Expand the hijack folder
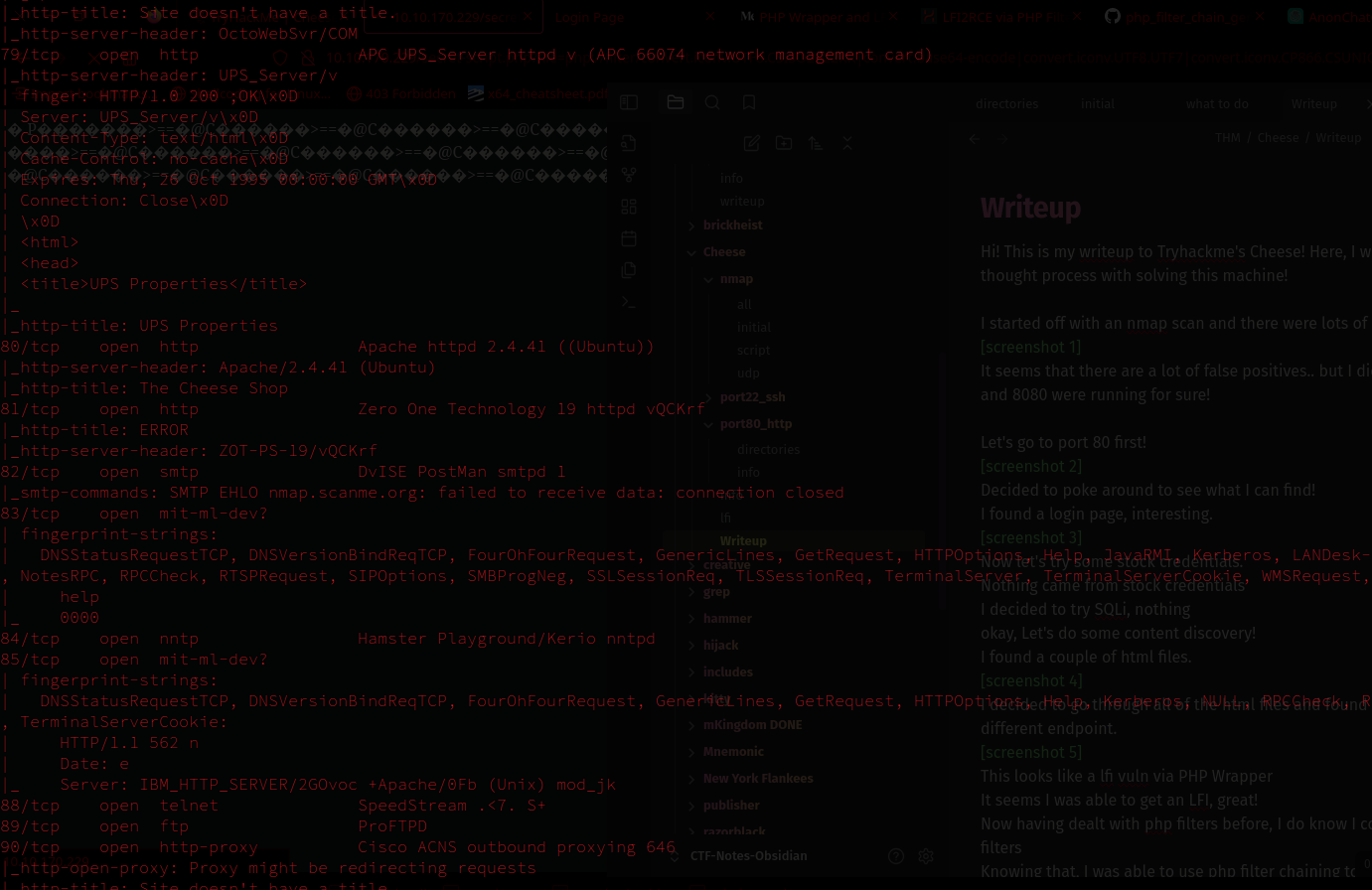Screen dimensions: 1372x890 [x=692, y=646]
